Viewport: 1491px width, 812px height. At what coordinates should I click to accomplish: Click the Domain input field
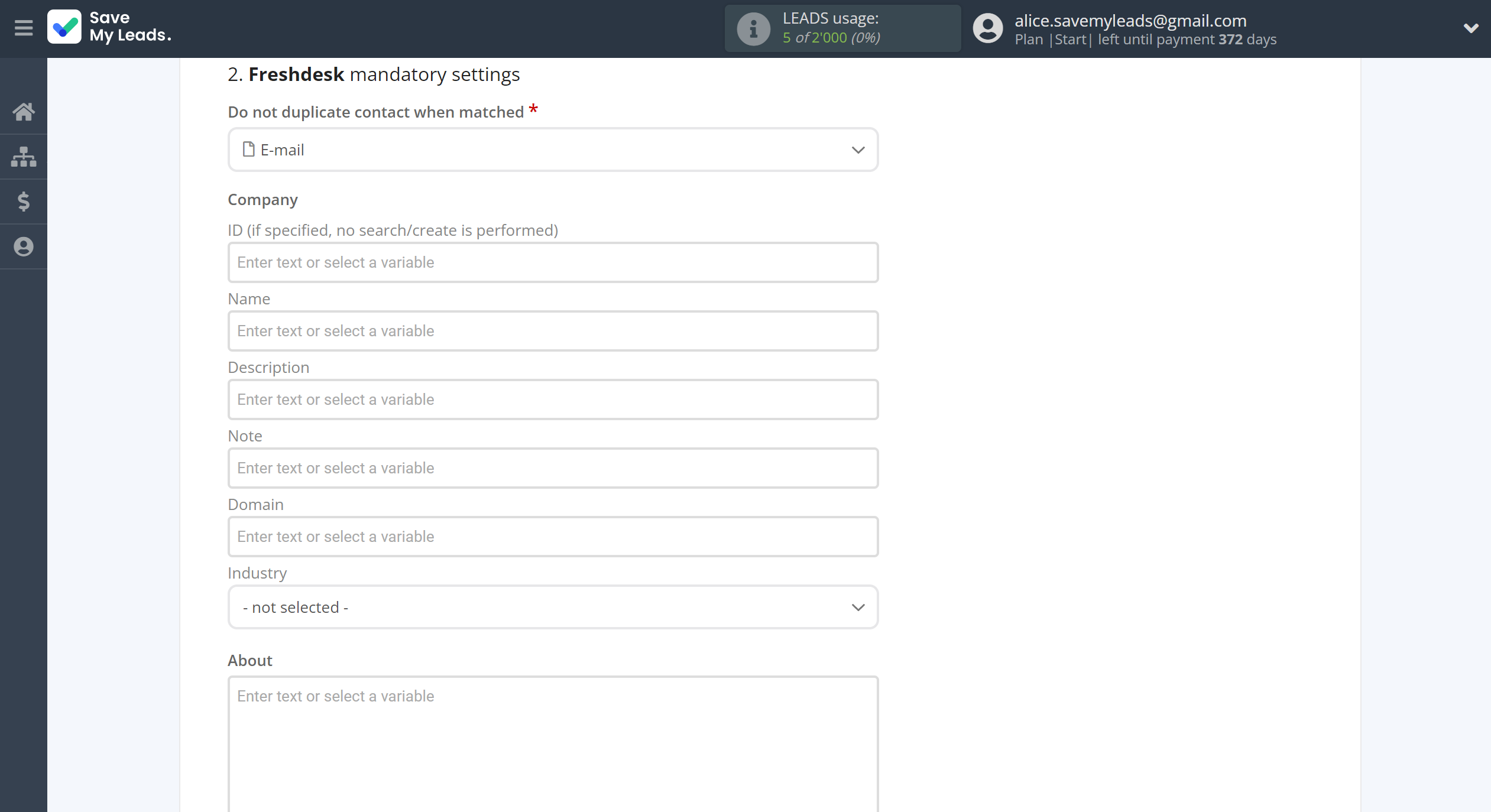(553, 537)
